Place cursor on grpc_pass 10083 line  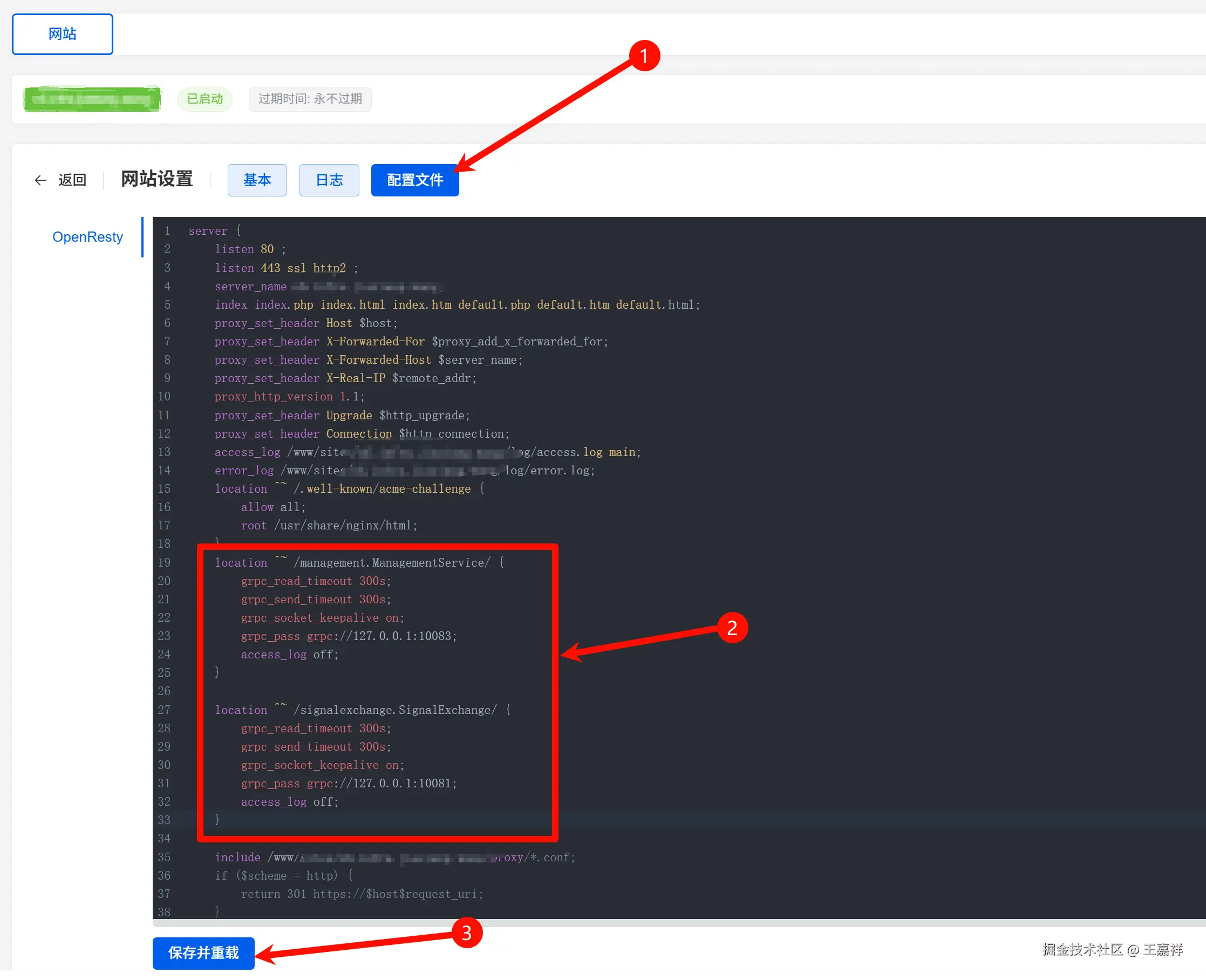(348, 636)
